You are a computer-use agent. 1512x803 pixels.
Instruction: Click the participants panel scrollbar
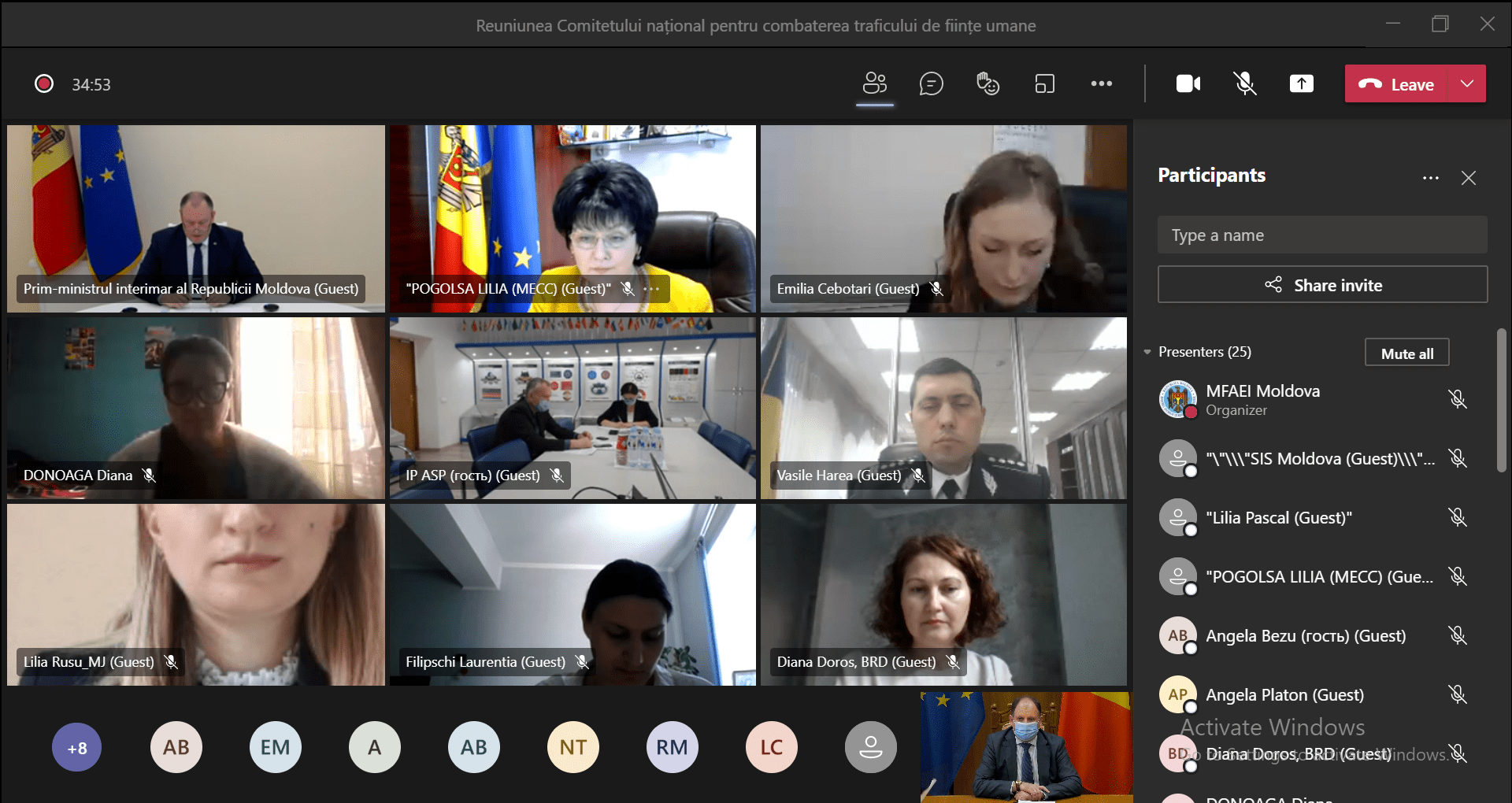[1502, 401]
